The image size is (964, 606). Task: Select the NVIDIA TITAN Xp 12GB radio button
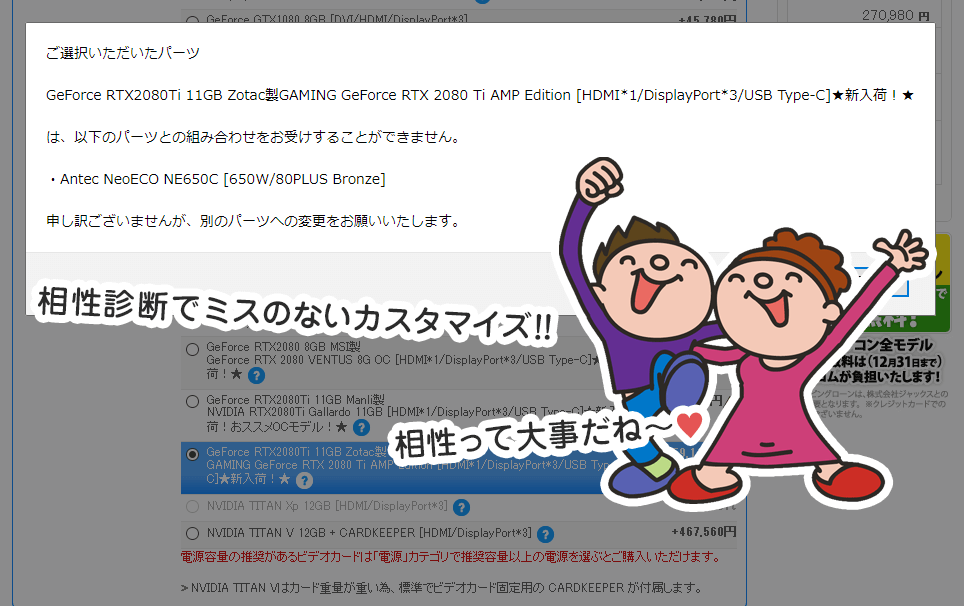coord(192,506)
